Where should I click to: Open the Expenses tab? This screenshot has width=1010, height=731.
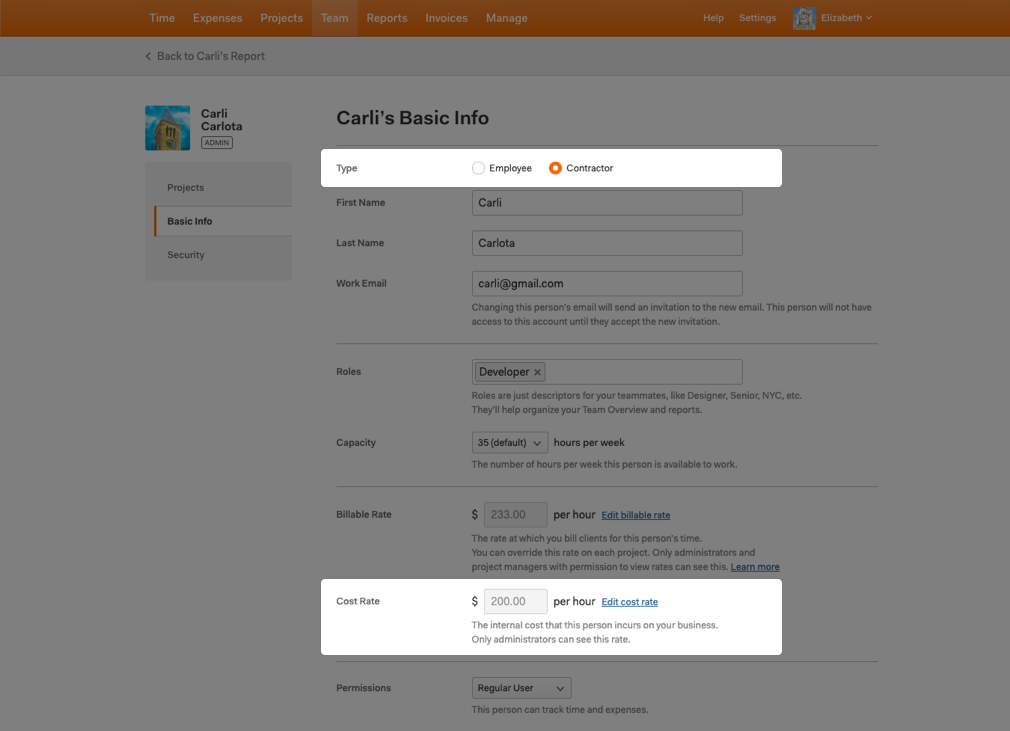(x=218, y=18)
